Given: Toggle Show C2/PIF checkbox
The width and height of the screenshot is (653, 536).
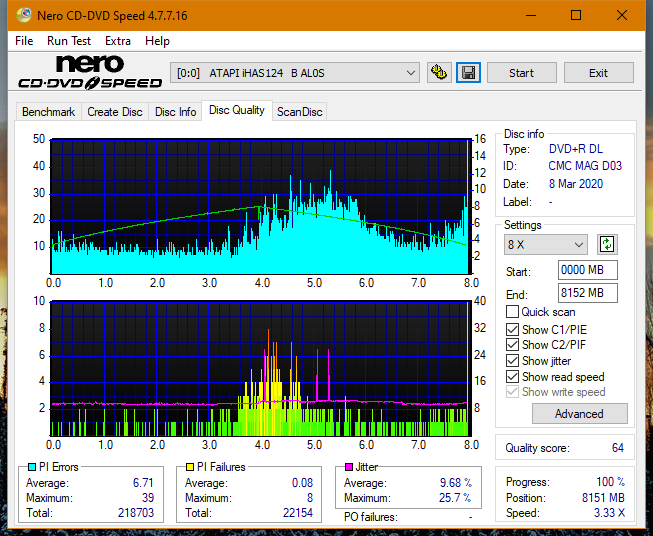Looking at the screenshot, I should tap(512, 345).
